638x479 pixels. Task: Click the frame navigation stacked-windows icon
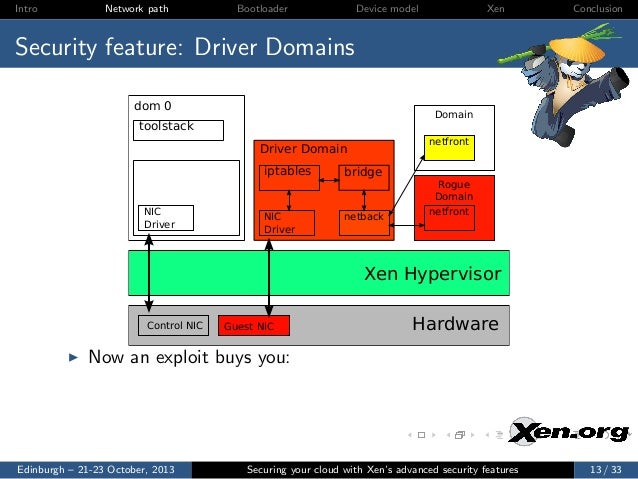pyautogui.click(x=460, y=435)
